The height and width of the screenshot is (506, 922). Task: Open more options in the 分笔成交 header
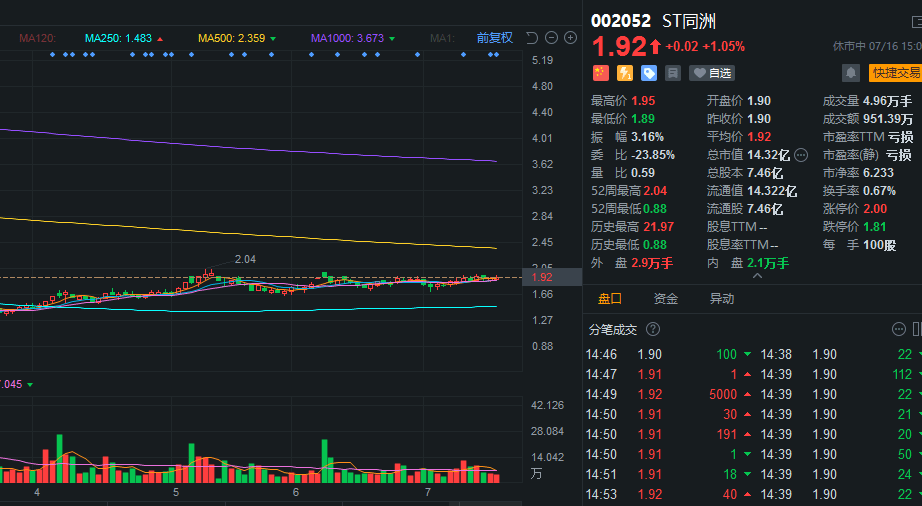898,329
